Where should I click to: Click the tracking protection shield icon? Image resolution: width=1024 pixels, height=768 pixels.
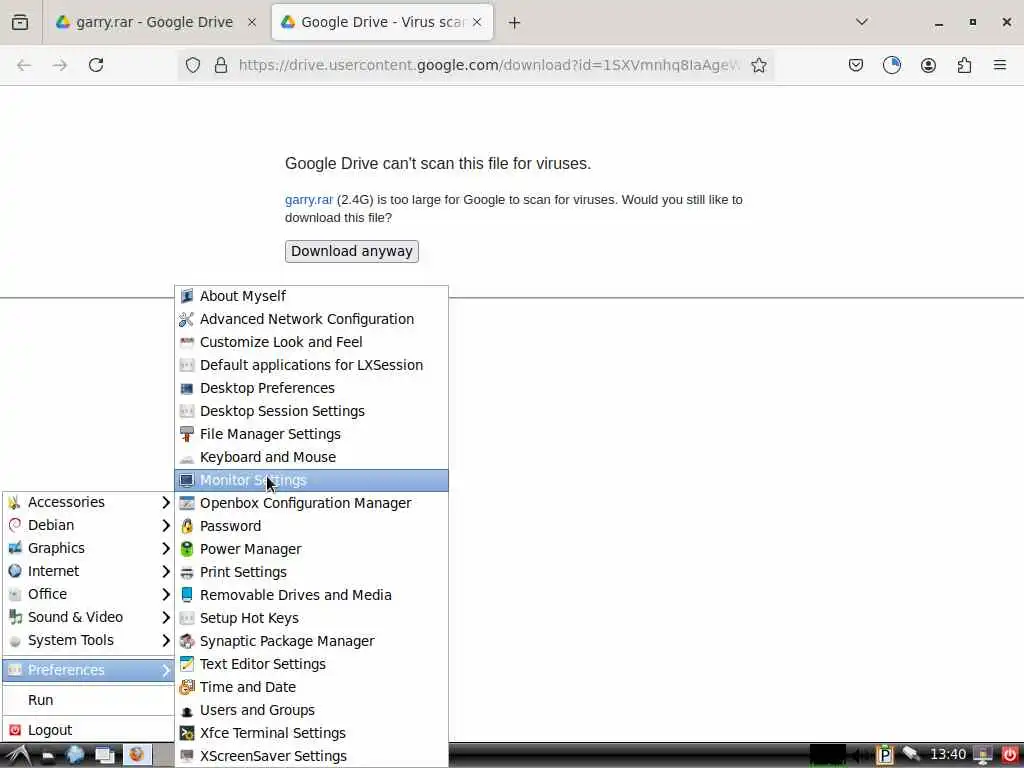(193, 65)
